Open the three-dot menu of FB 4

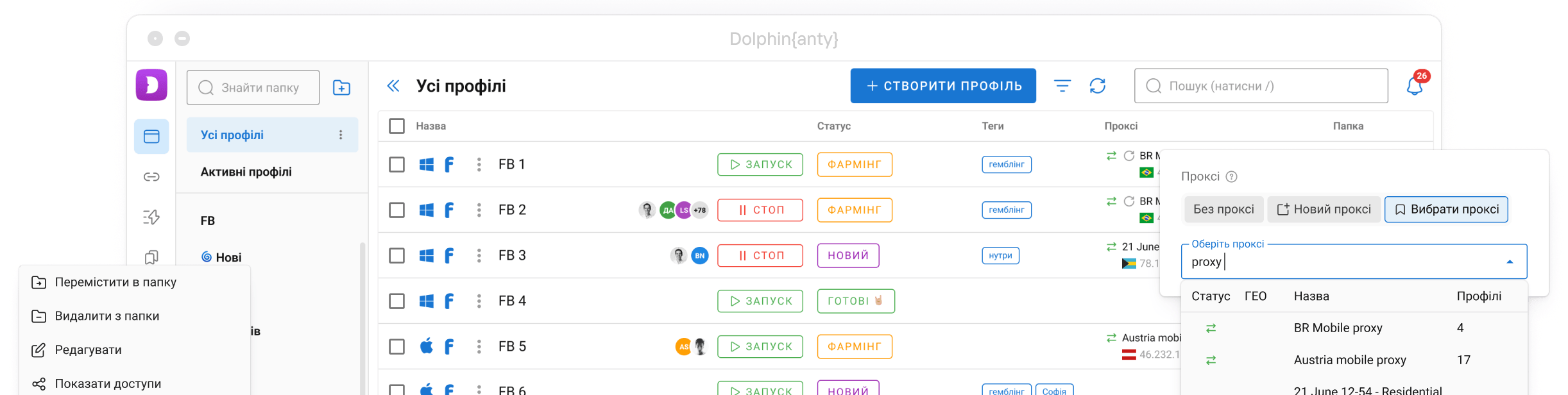[x=479, y=301]
